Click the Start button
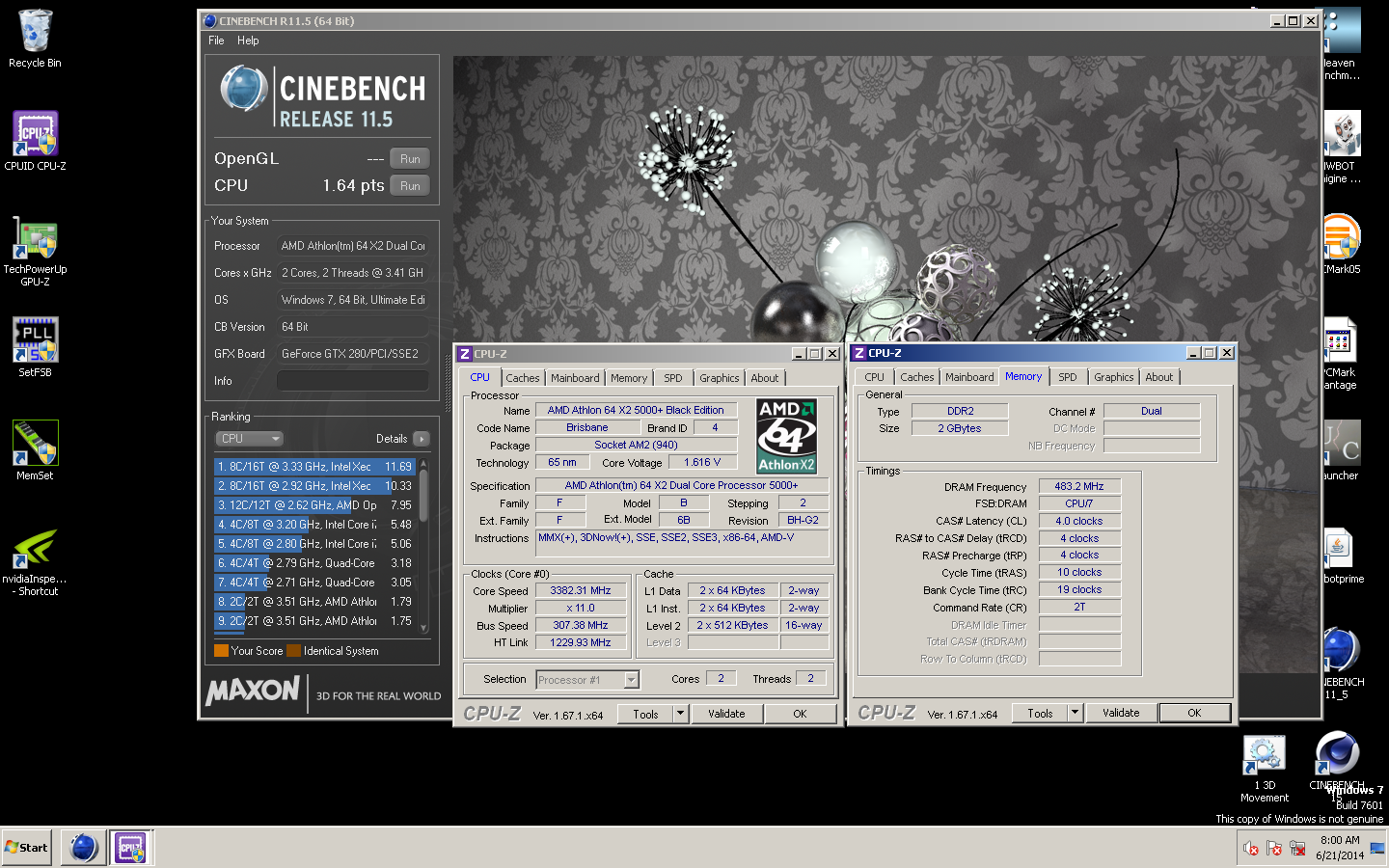 tap(26, 848)
